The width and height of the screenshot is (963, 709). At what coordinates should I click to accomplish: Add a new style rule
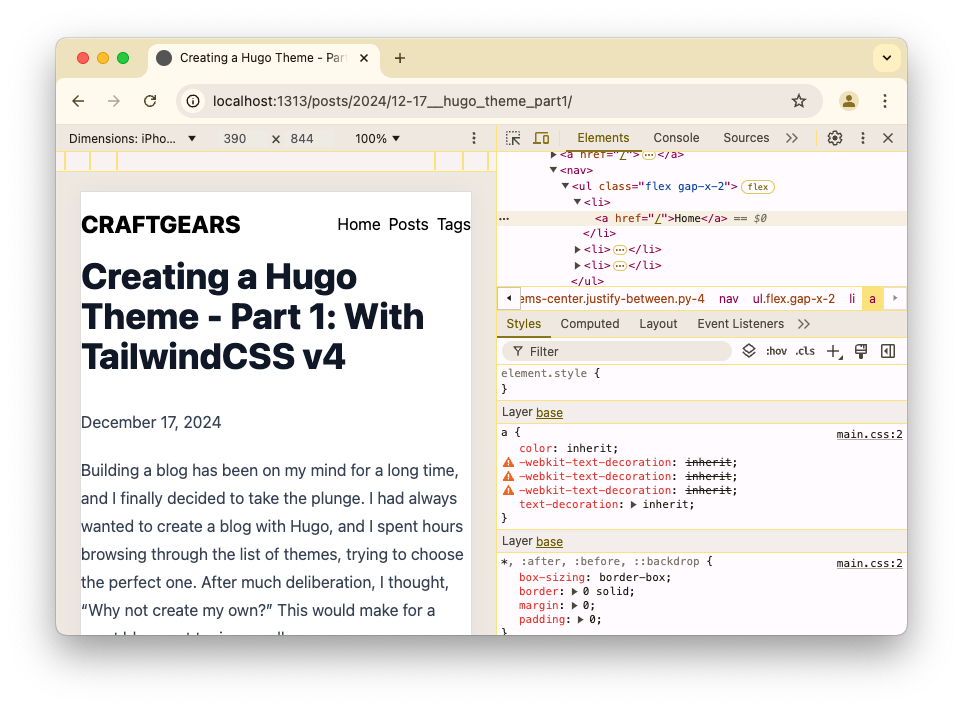coord(834,351)
